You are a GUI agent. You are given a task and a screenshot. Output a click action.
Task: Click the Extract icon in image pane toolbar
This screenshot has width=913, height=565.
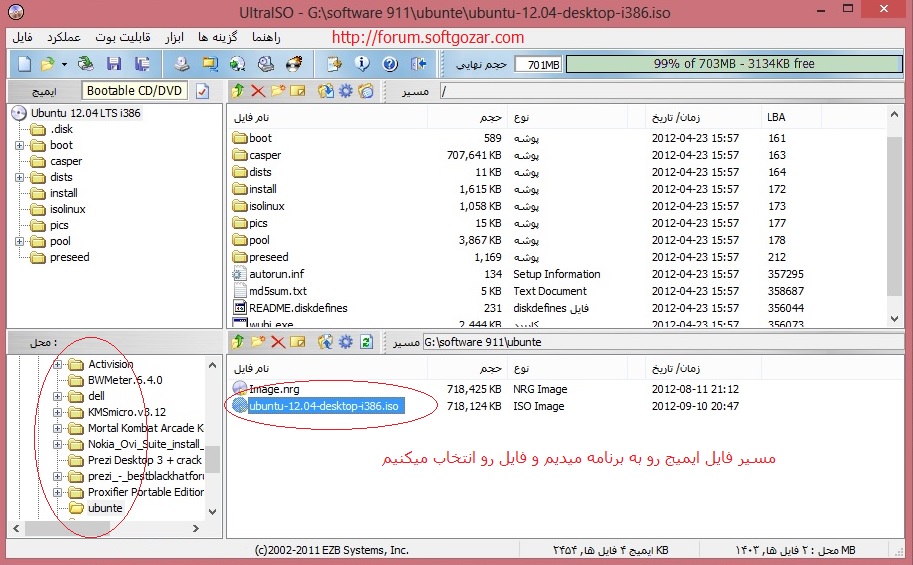pos(325,91)
